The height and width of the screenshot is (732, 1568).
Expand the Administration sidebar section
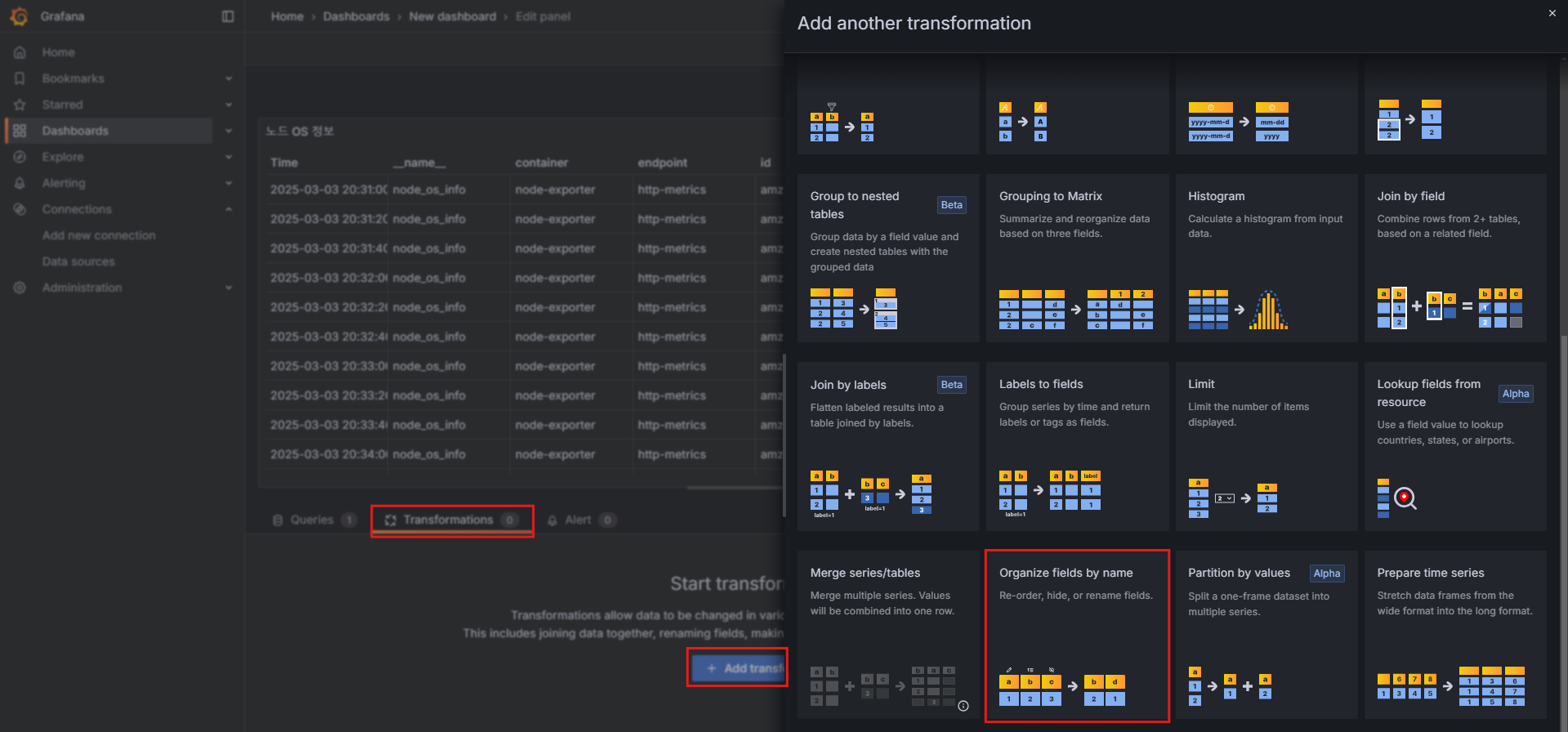(229, 288)
